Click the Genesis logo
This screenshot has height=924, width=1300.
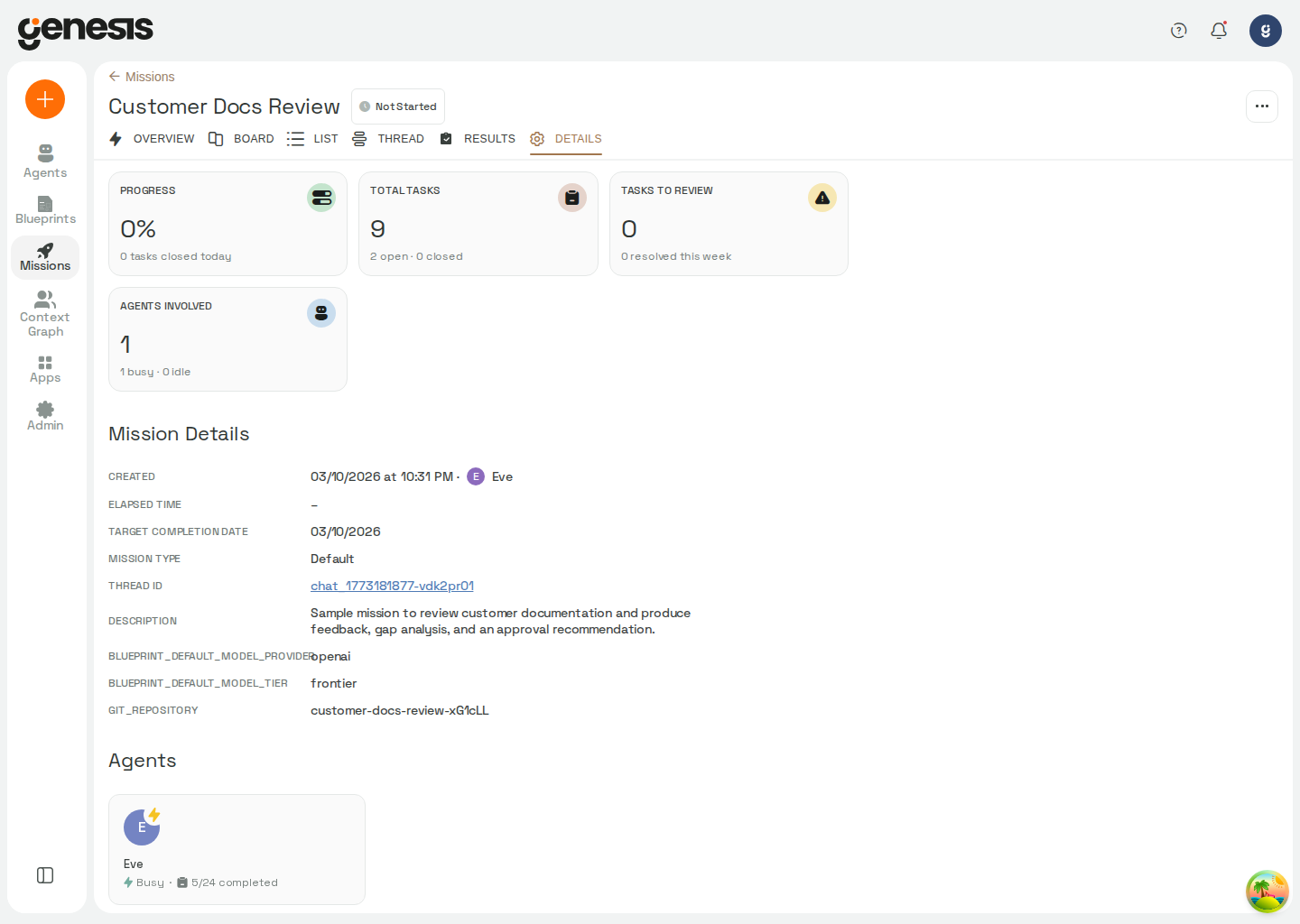click(x=86, y=32)
